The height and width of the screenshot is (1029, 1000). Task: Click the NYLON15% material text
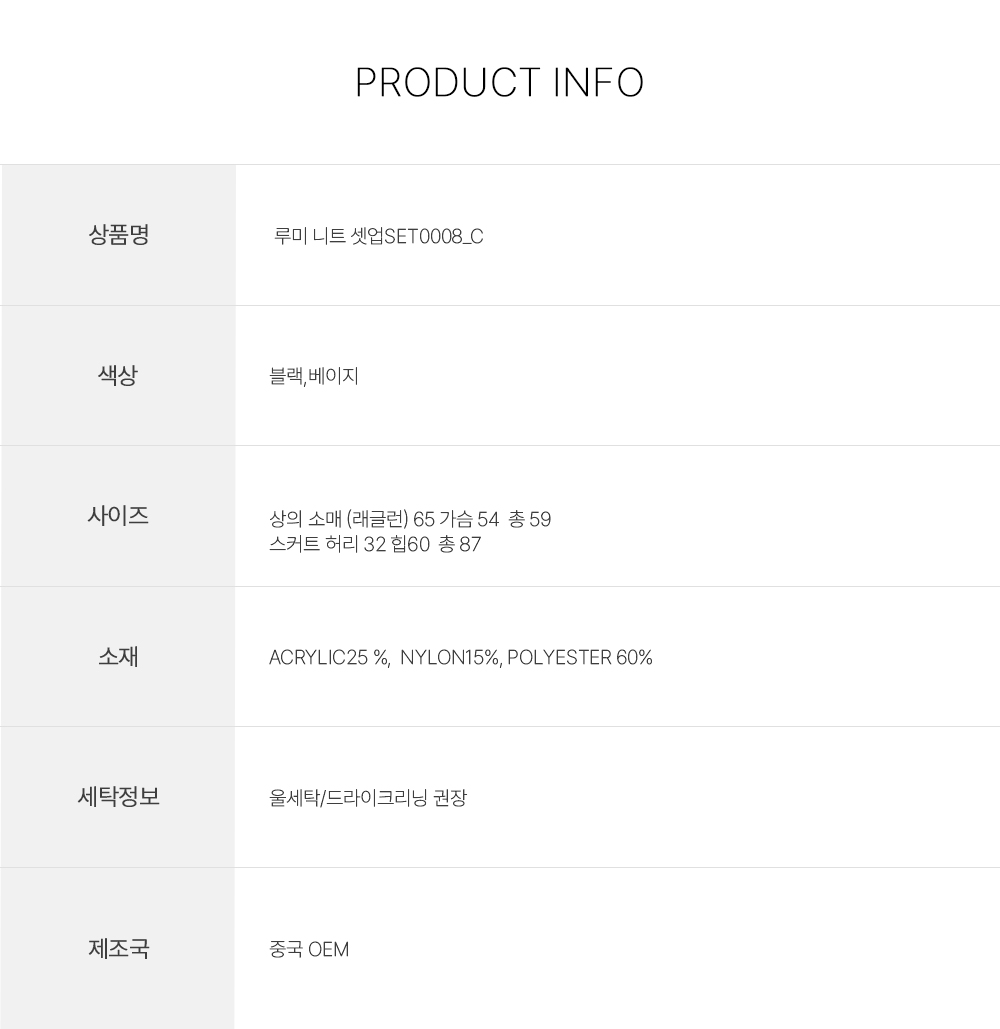coord(450,658)
